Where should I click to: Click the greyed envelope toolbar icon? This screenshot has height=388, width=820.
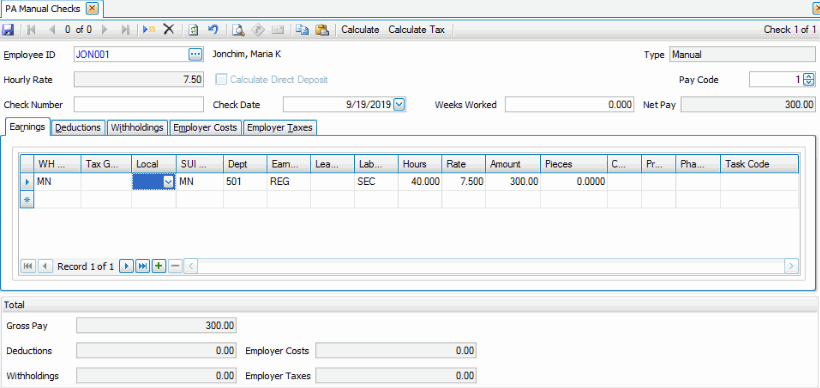point(277,30)
